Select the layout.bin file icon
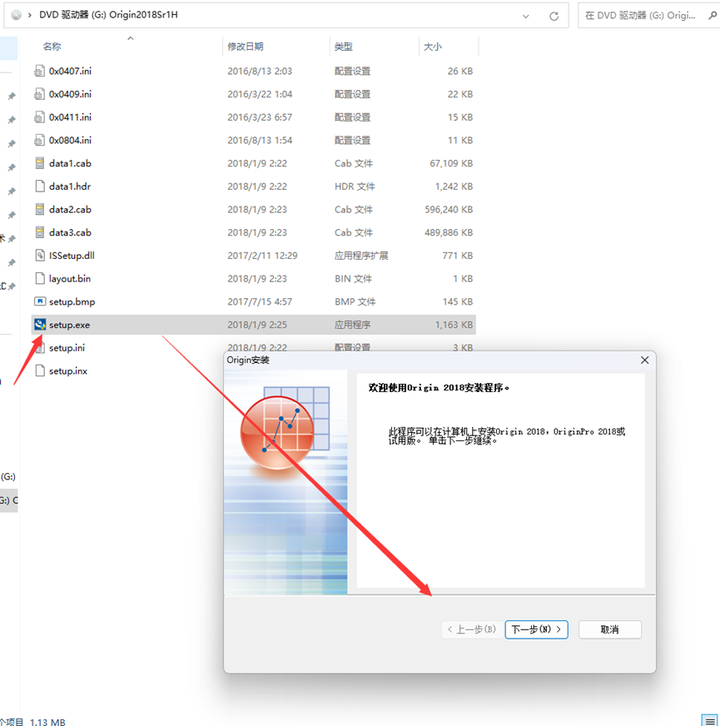The width and height of the screenshot is (720, 726). point(40,279)
